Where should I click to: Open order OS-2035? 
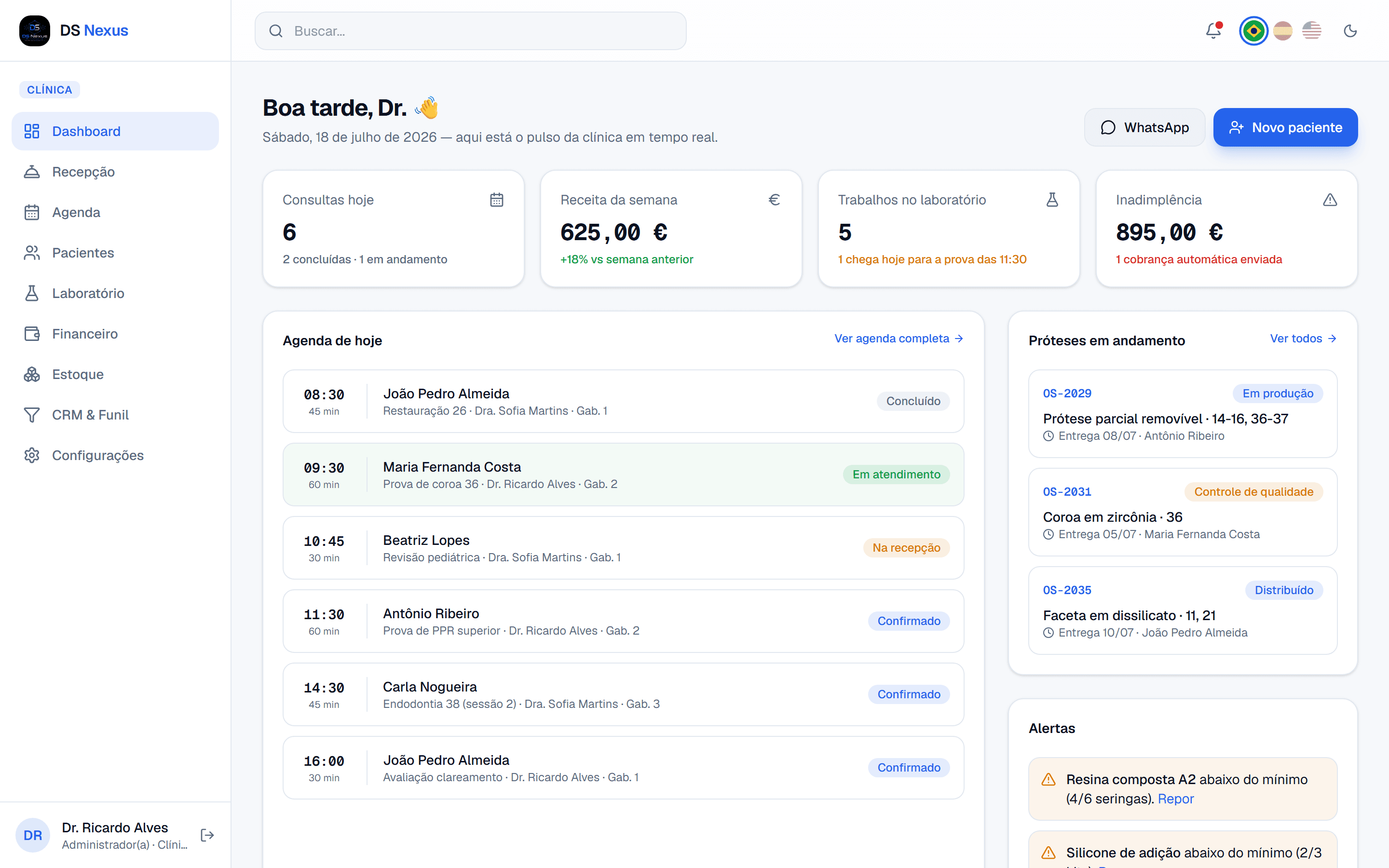tap(1183, 611)
